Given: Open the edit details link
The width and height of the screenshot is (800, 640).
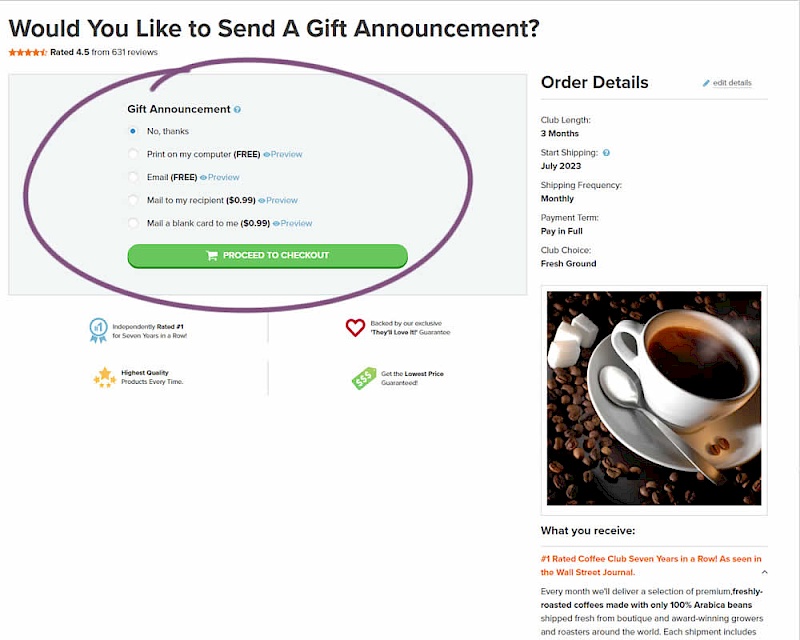Looking at the screenshot, I should pos(732,83).
